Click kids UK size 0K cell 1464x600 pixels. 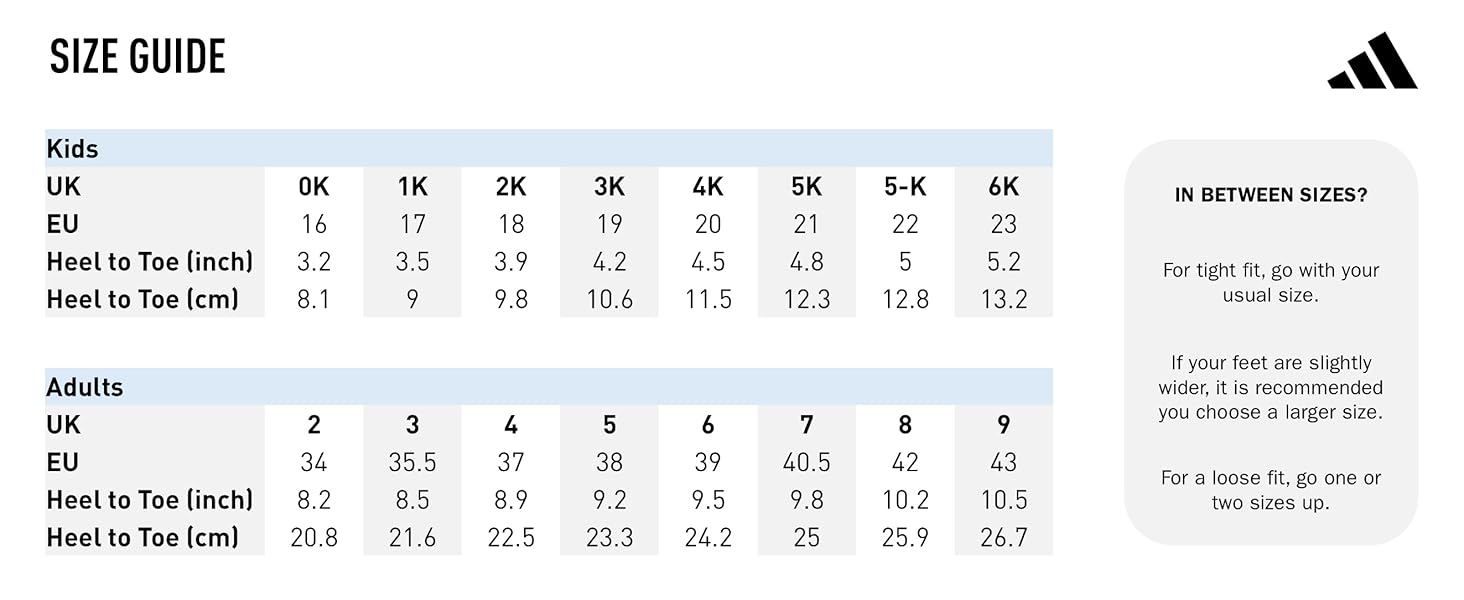pyautogui.click(x=314, y=187)
